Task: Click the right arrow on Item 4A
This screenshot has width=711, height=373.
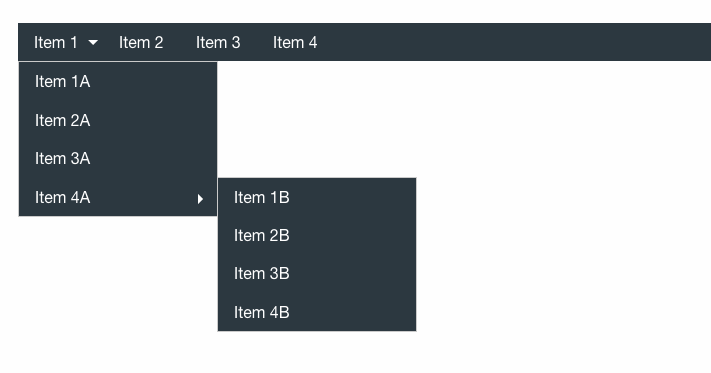Action: pos(200,199)
